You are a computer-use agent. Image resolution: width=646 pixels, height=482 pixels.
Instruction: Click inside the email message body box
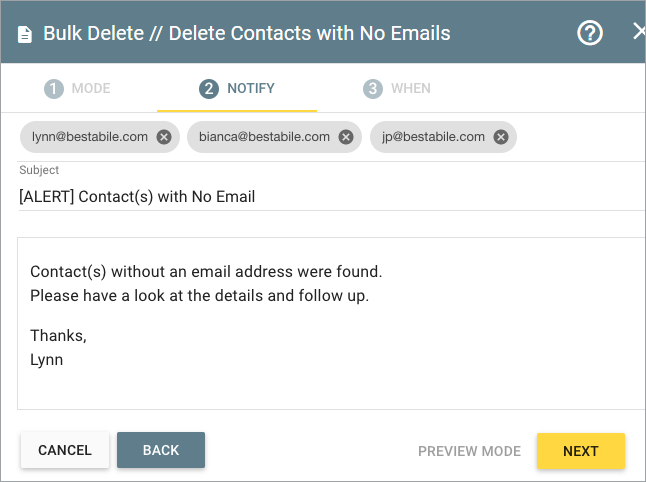pyautogui.click(x=332, y=323)
